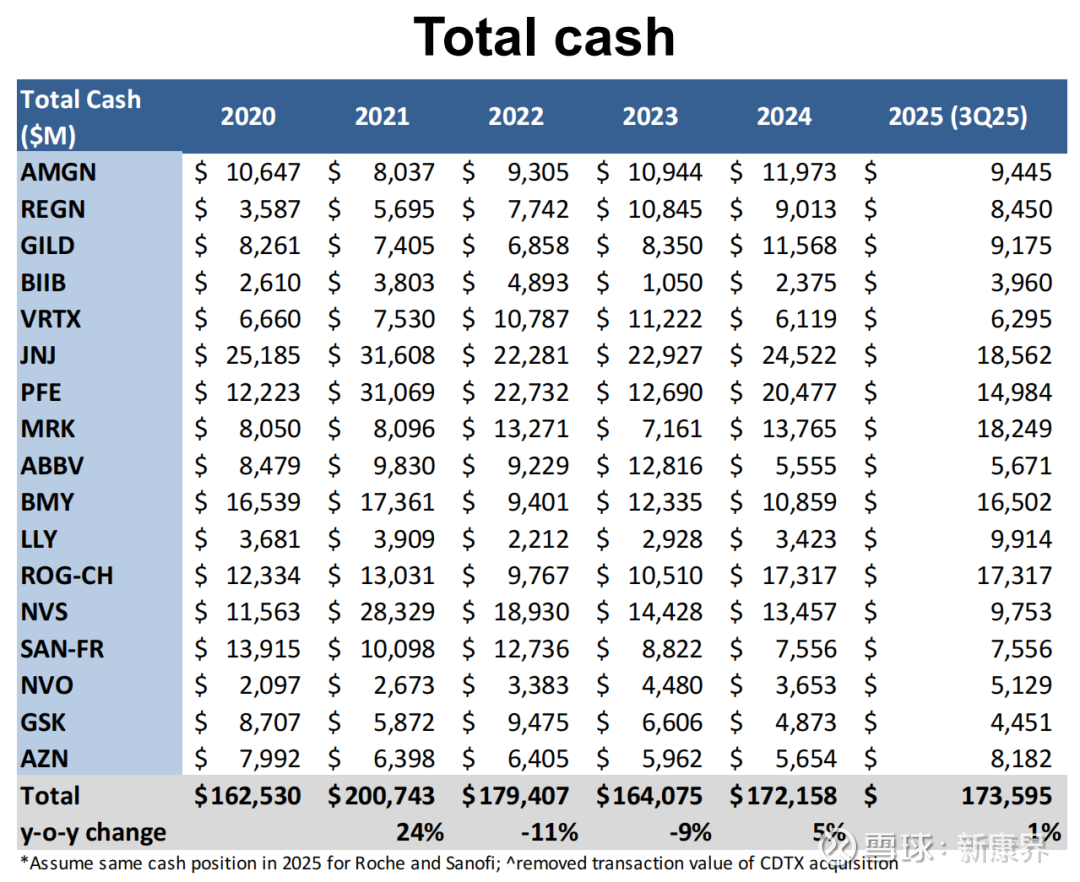1080x882 pixels.
Task: Click the REGN ticker label
Action: [x=53, y=209]
